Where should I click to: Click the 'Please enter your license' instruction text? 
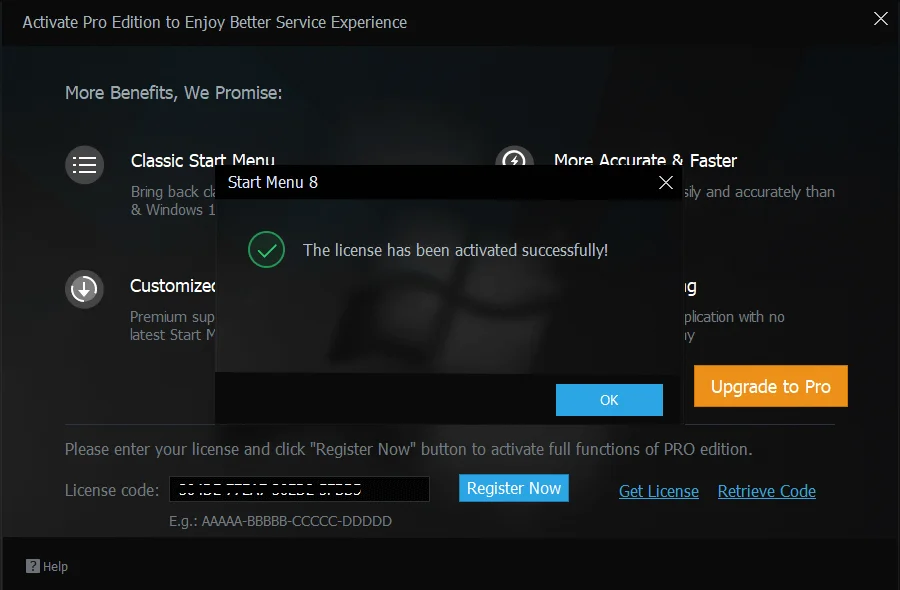click(408, 449)
